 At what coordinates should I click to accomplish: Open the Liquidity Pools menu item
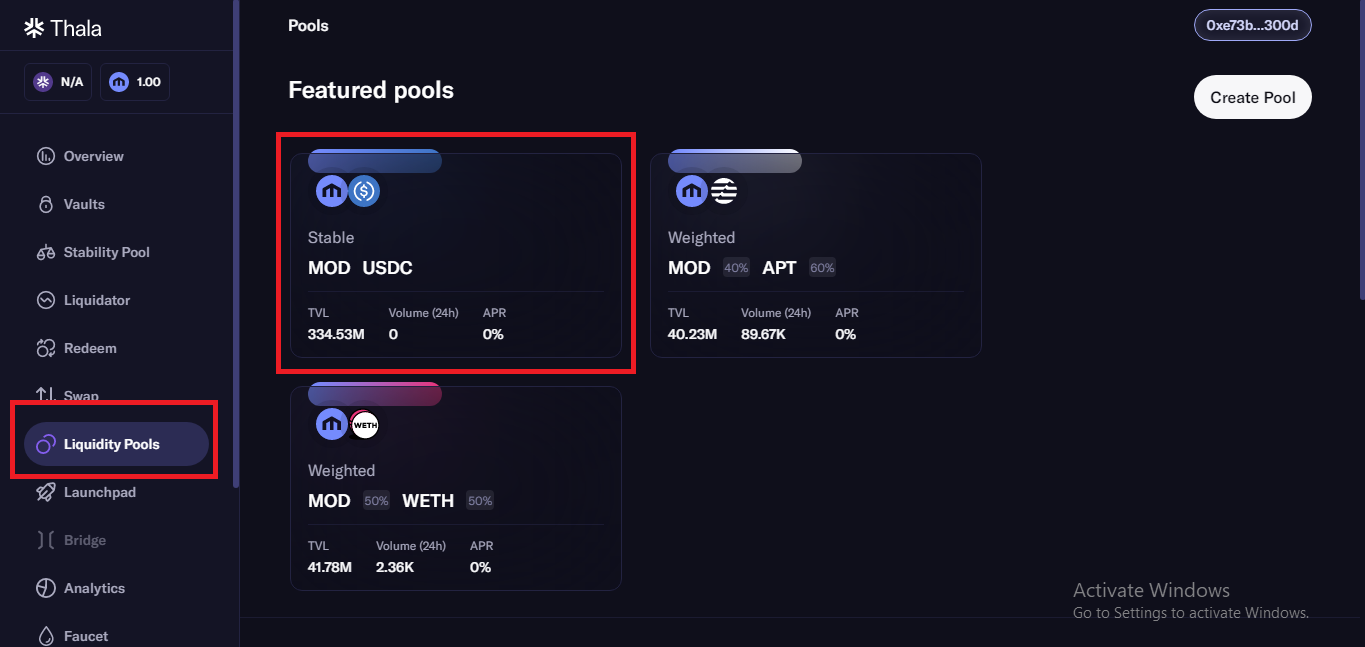[111, 444]
